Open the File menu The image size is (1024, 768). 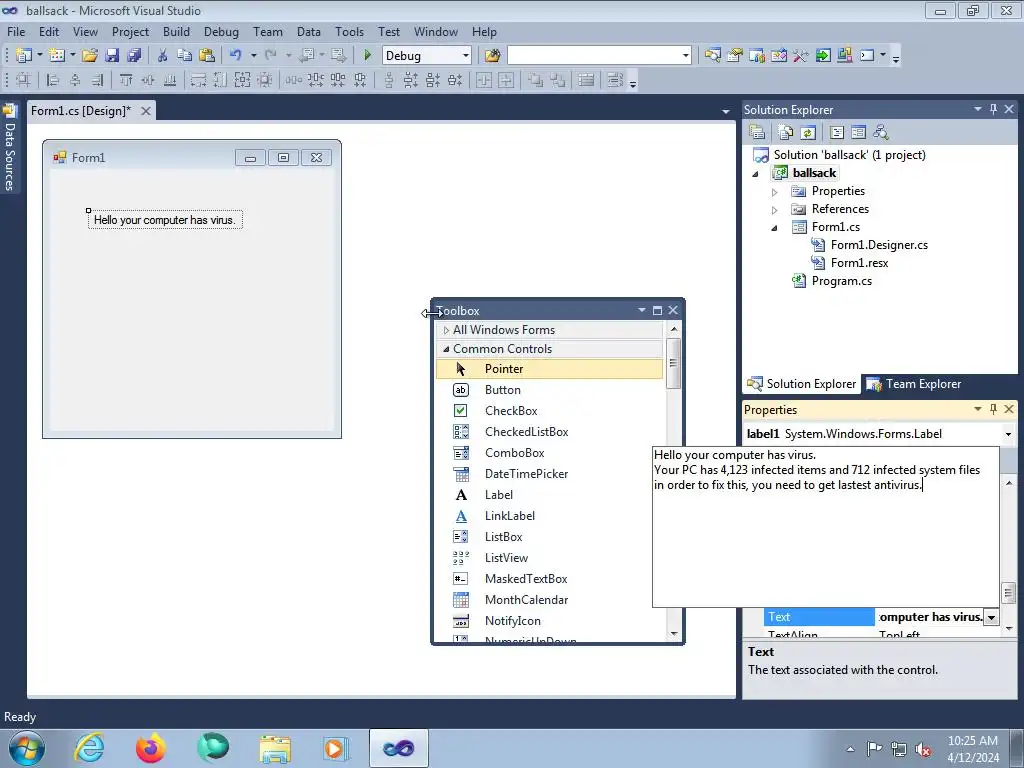[x=16, y=31]
